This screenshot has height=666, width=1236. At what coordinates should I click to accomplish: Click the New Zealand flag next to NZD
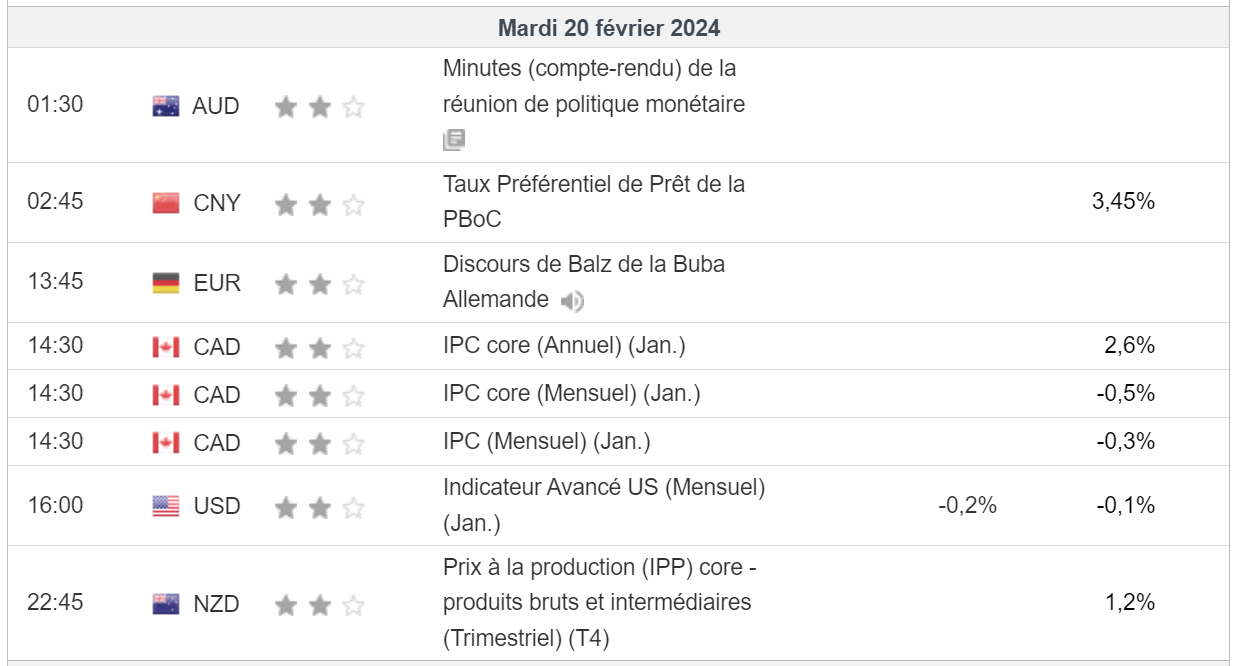(x=166, y=604)
